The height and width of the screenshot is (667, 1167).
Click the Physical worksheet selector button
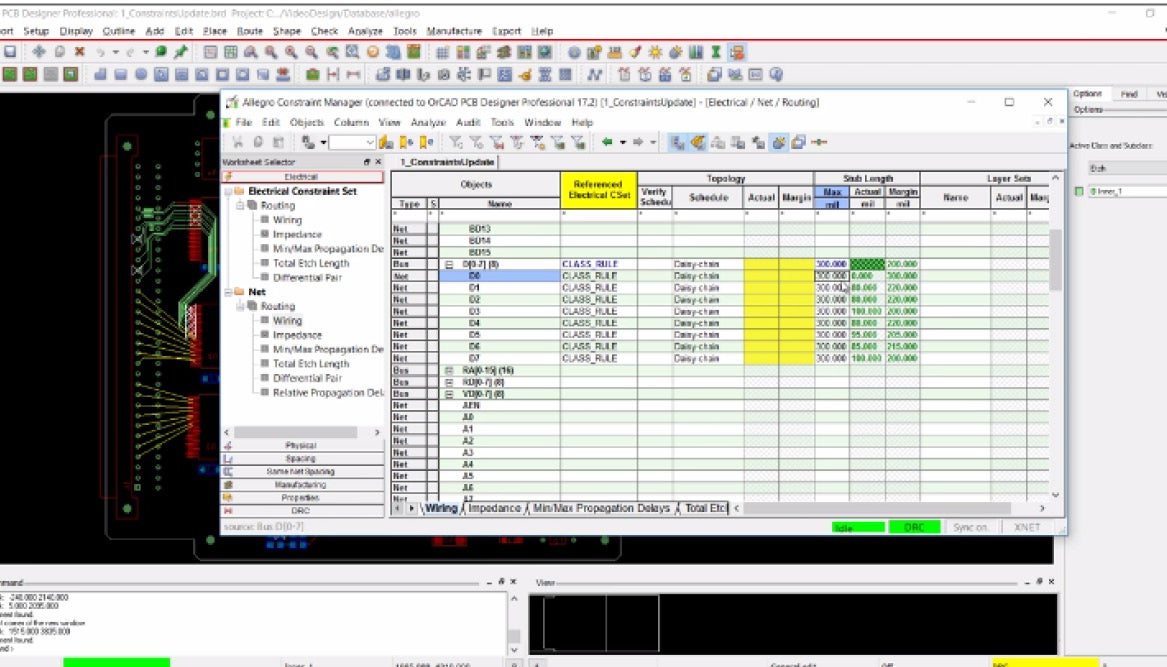[302, 445]
